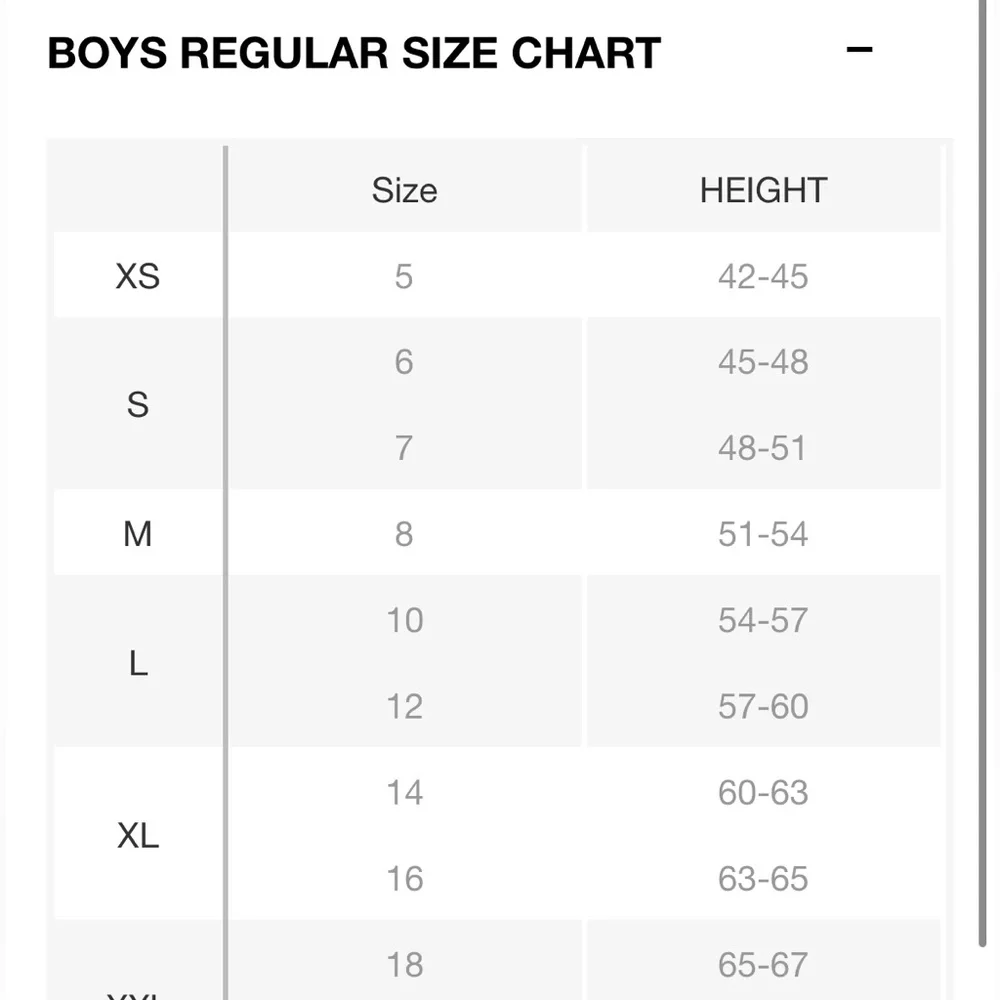Click the 42-45 height value

click(763, 276)
